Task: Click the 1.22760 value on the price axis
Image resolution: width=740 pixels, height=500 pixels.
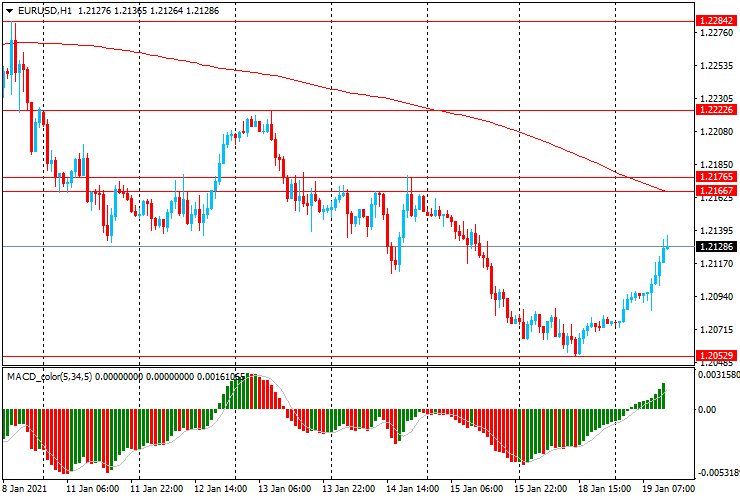Action: [717, 33]
